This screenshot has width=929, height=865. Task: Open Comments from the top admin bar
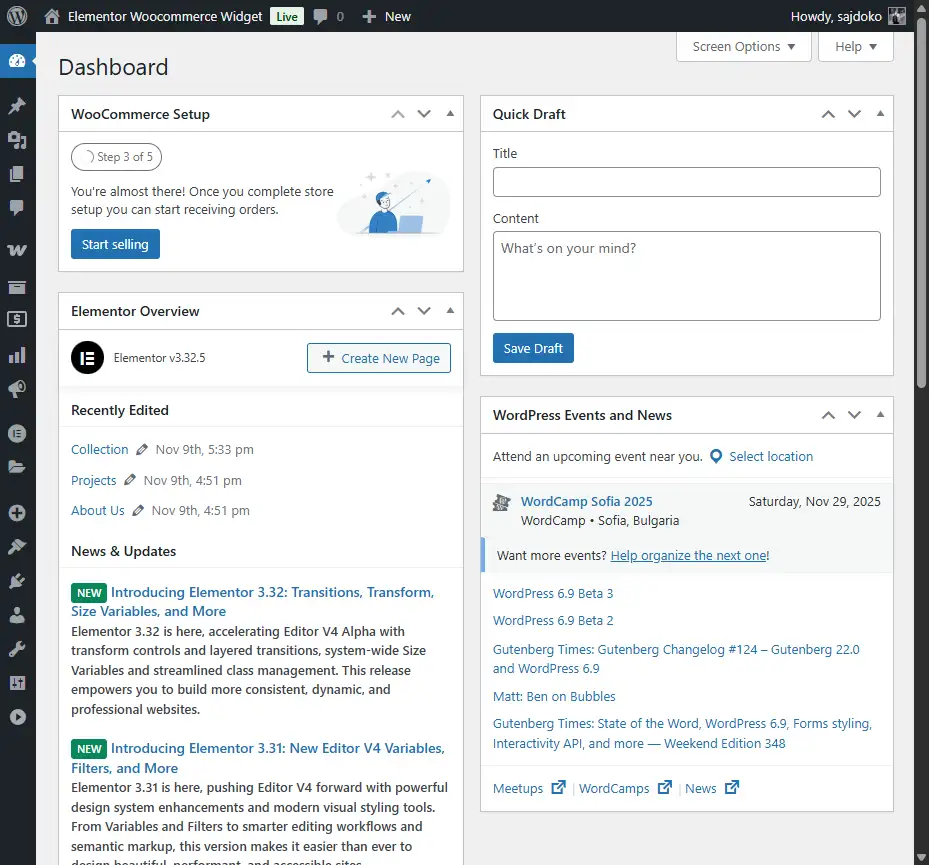[328, 16]
